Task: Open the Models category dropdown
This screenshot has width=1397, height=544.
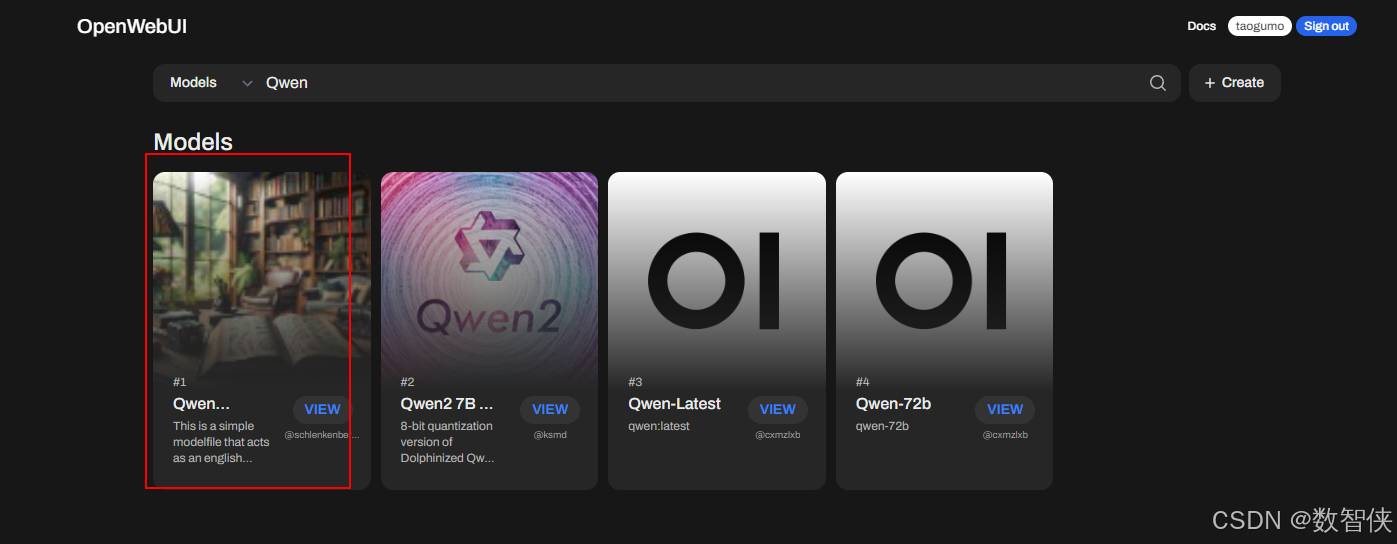Action: [x=211, y=83]
